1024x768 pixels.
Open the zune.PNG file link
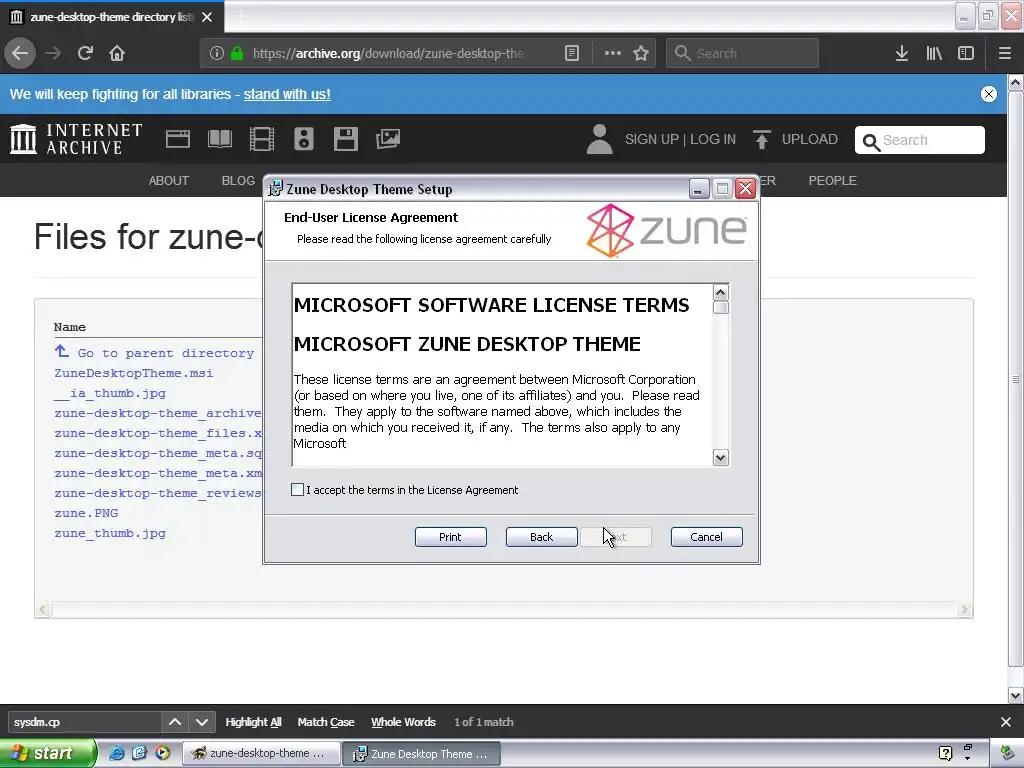tap(86, 513)
